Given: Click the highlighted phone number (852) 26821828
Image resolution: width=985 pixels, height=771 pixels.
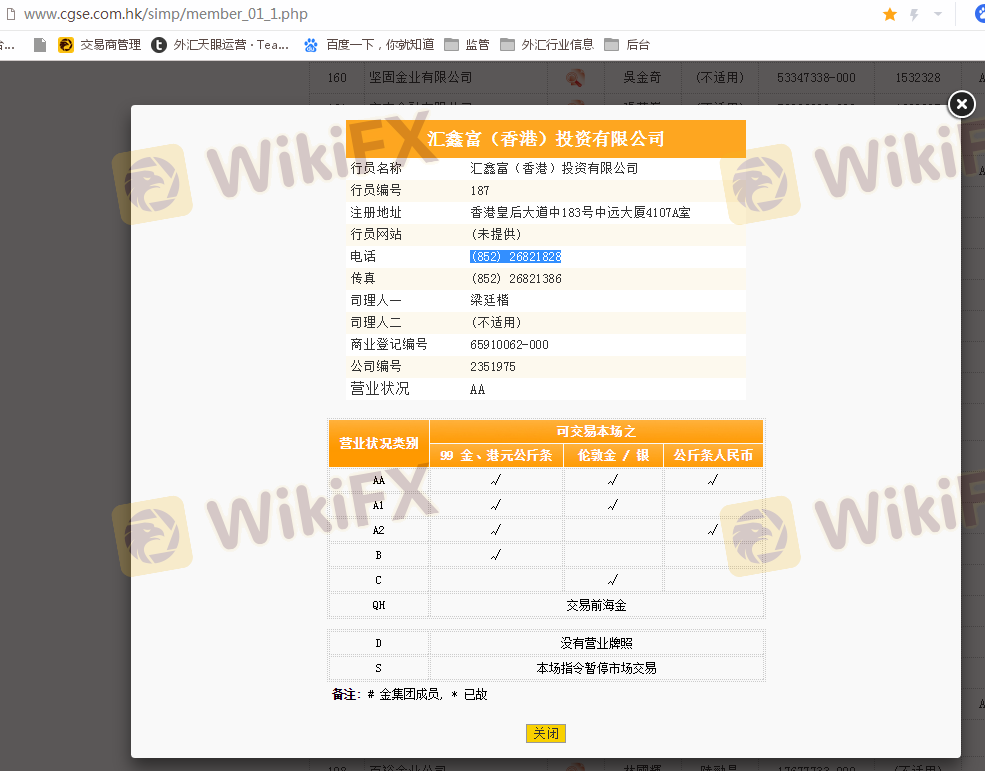Looking at the screenshot, I should point(516,256).
